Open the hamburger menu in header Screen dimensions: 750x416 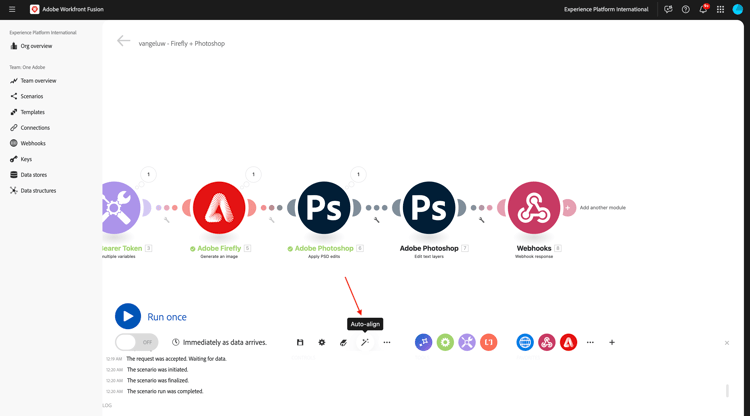(12, 9)
